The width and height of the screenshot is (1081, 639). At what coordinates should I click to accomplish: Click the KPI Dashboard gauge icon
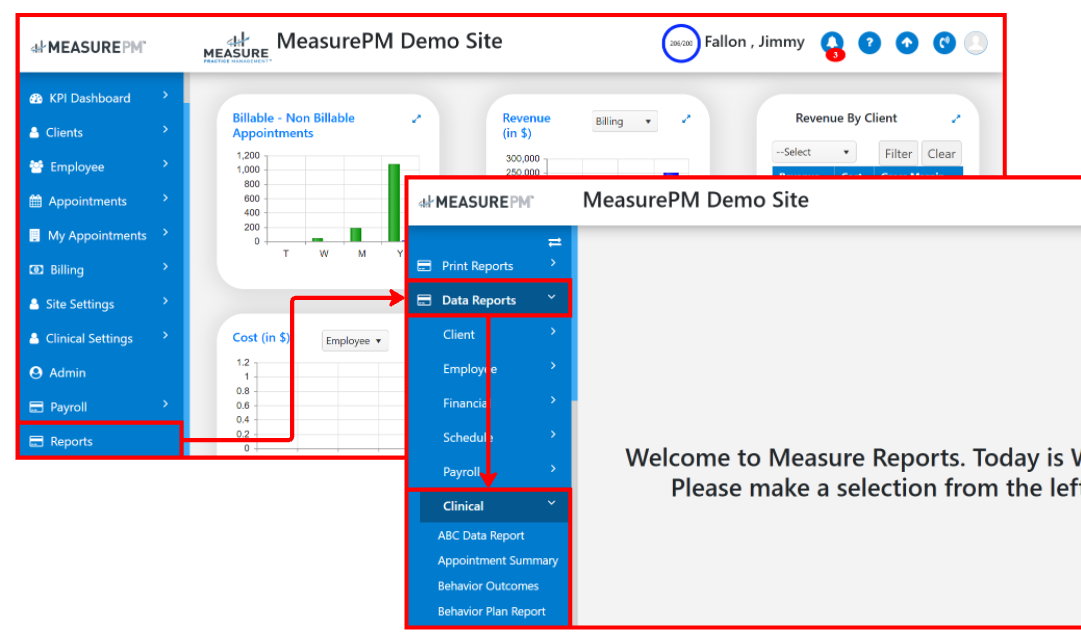(36, 98)
